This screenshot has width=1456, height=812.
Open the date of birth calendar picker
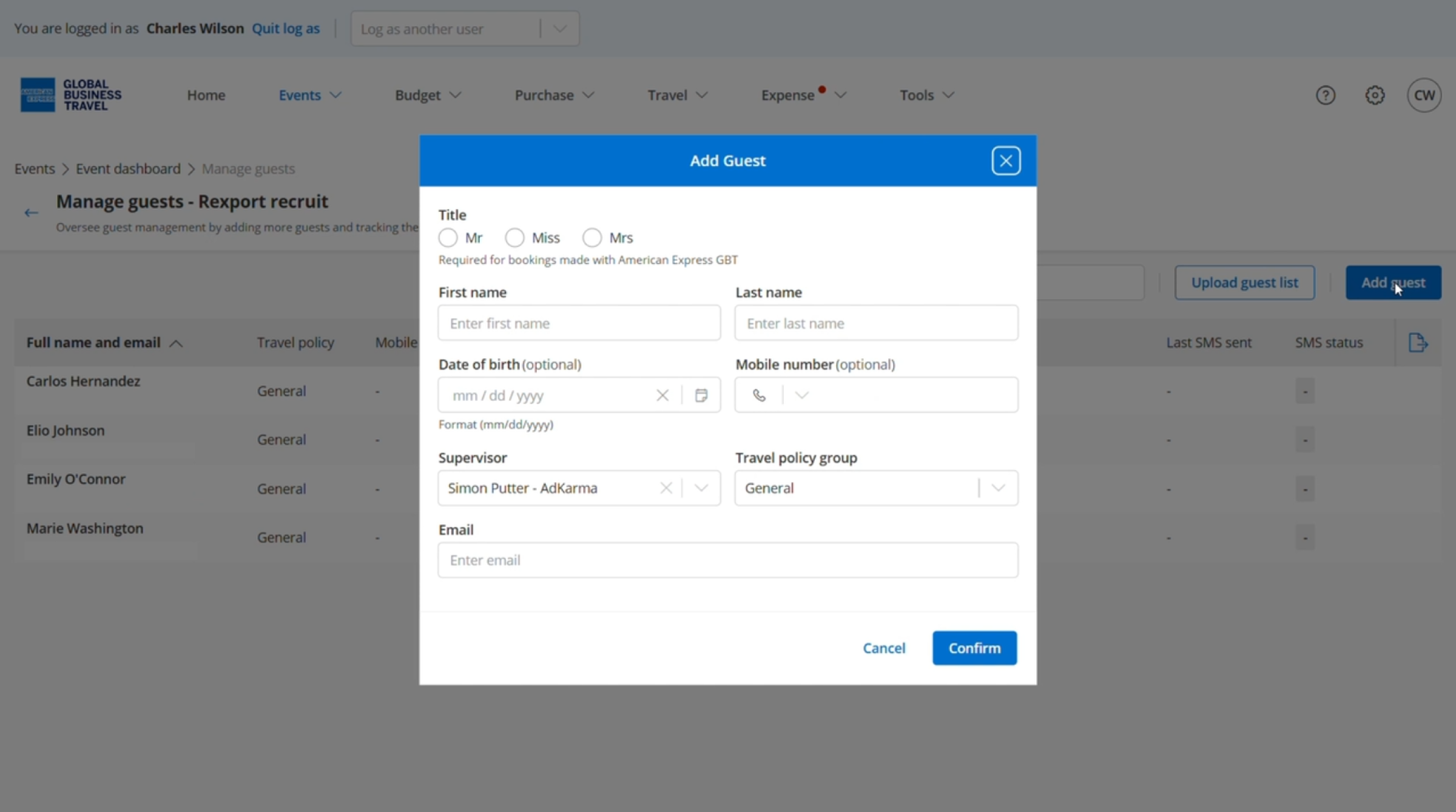[701, 395]
